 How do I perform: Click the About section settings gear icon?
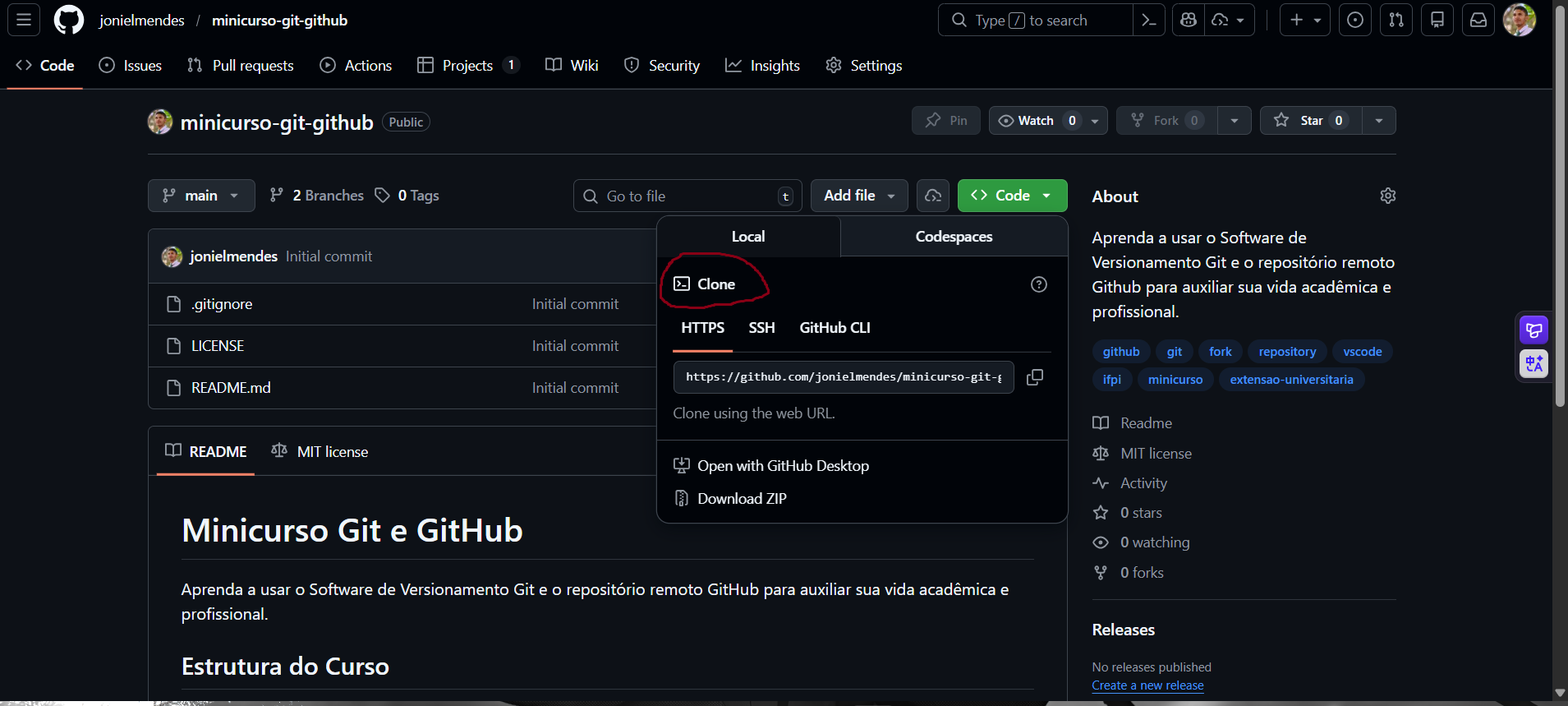[1387, 196]
